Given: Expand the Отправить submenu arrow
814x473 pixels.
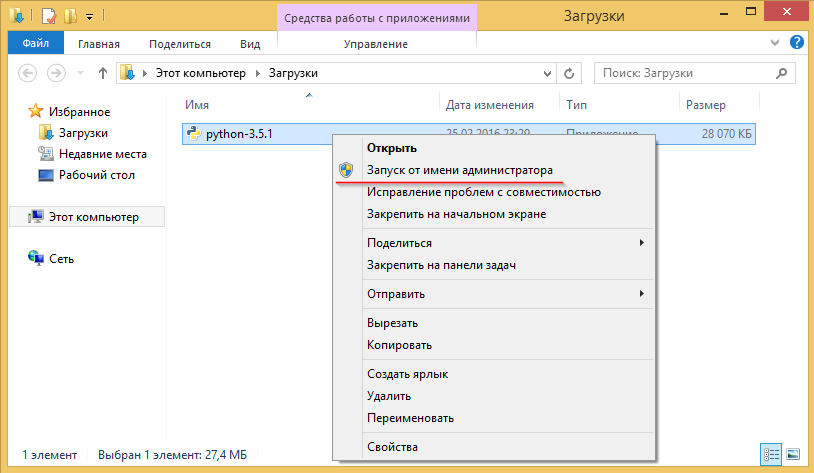Looking at the screenshot, I should click(642, 293).
